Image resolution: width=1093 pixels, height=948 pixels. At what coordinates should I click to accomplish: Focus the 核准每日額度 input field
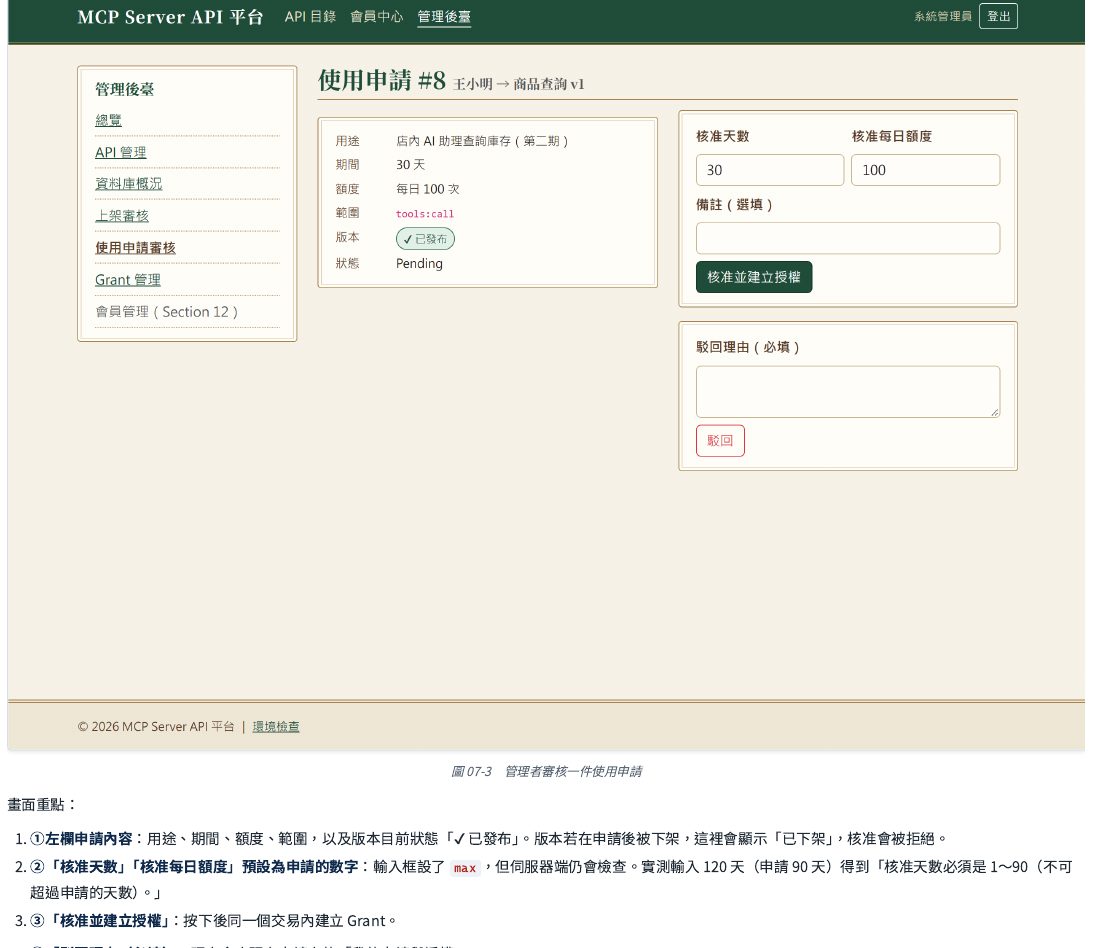point(925,170)
